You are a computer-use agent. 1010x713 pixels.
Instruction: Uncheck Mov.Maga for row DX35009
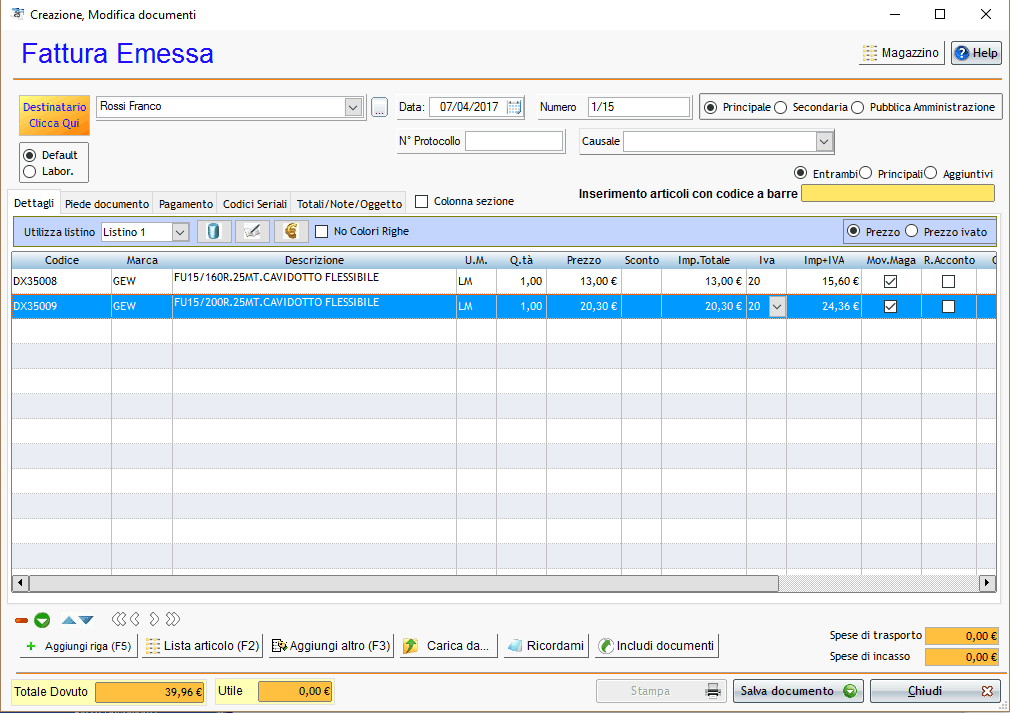point(890,307)
